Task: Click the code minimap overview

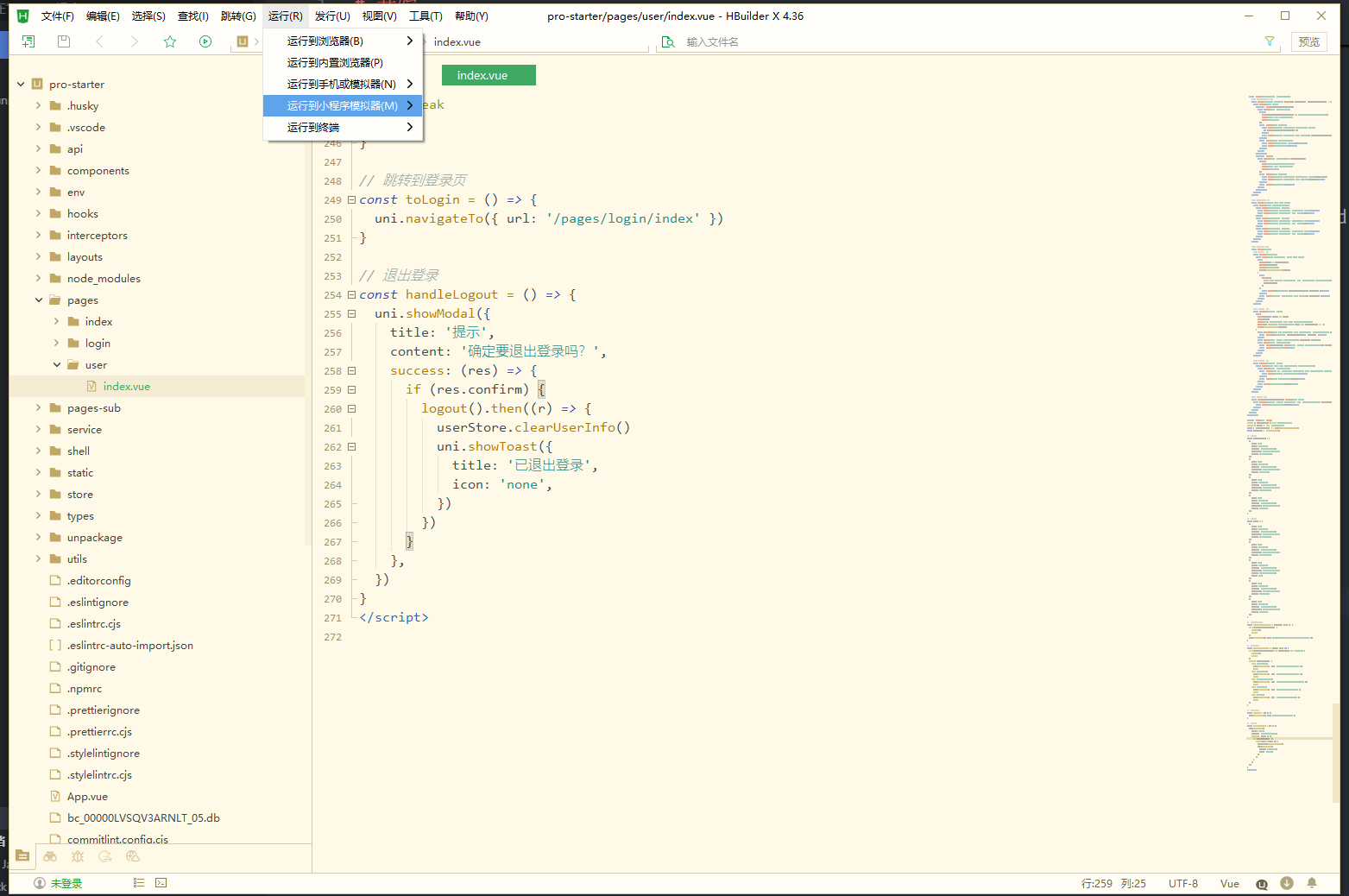Action: click(x=1290, y=432)
